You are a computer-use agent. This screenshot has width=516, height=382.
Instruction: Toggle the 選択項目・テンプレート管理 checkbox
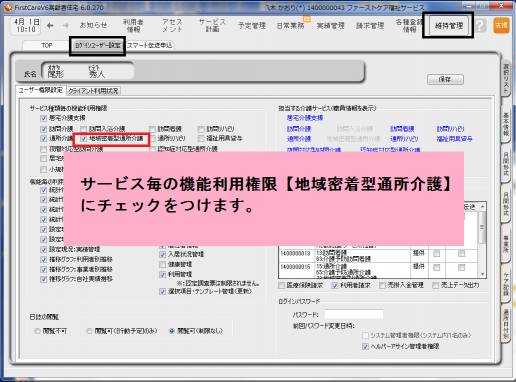coord(163,291)
